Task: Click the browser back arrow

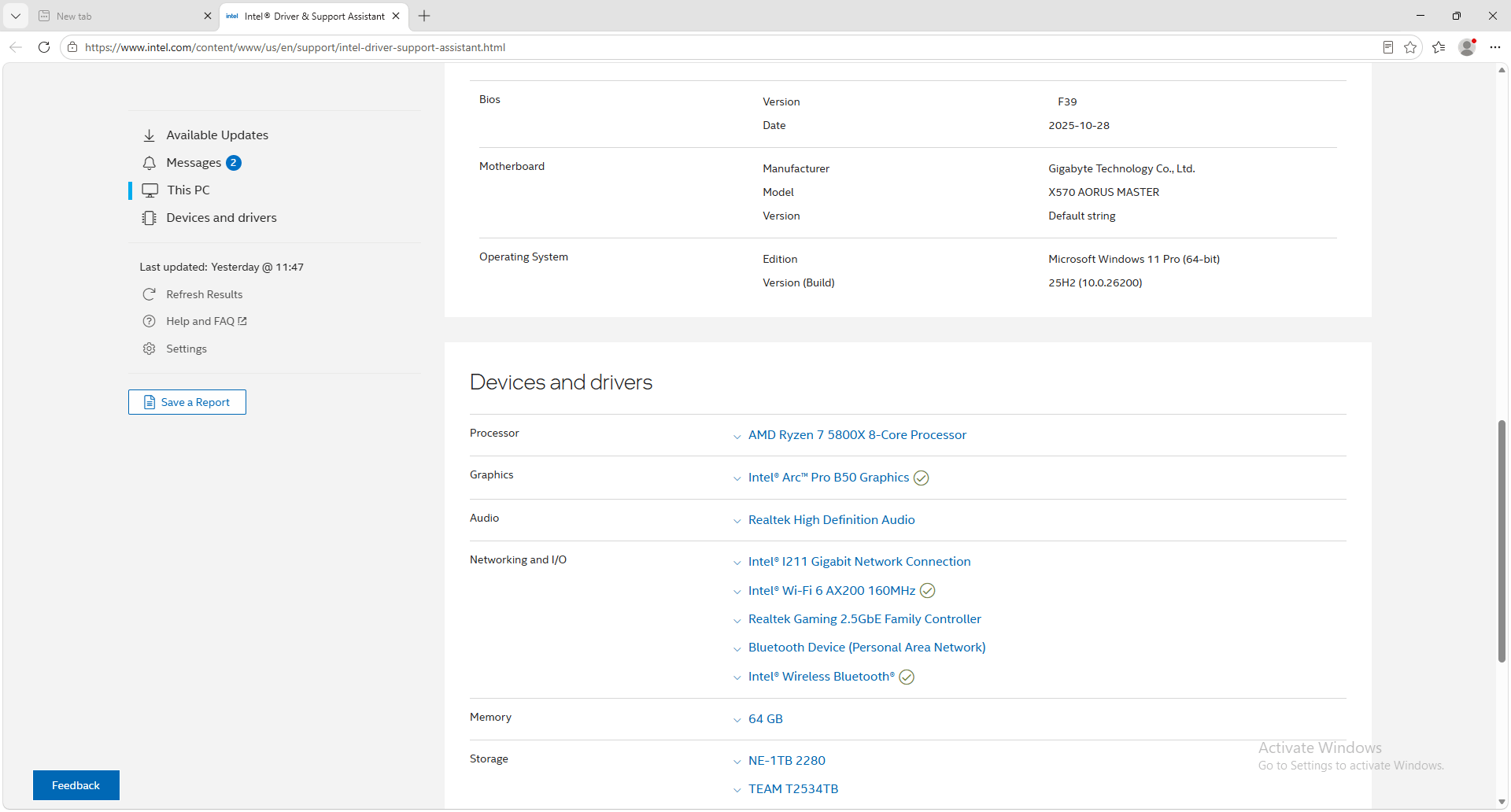Action: 16,47
